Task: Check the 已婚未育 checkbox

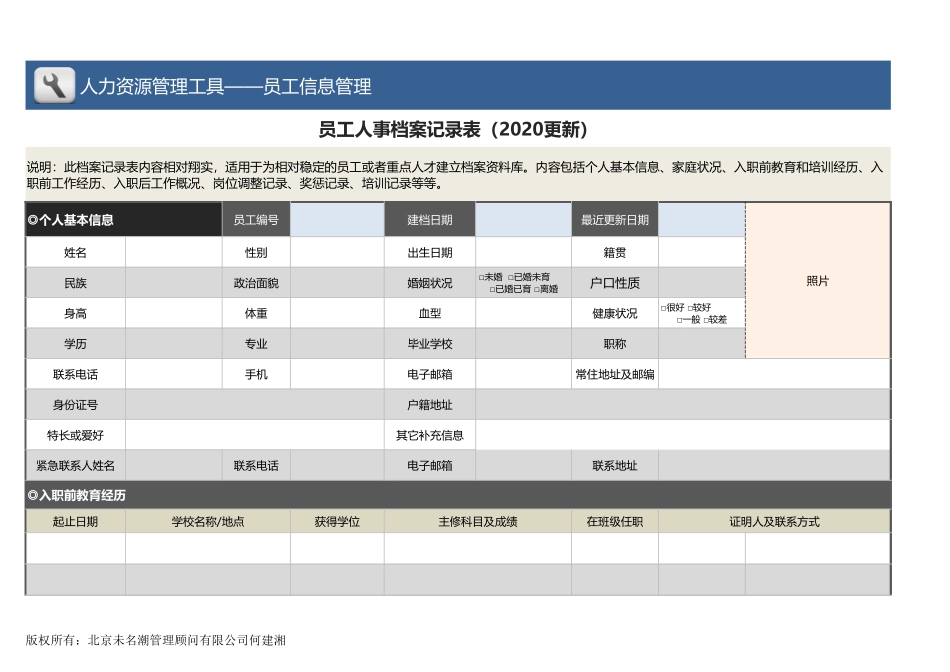Action: [x=512, y=277]
